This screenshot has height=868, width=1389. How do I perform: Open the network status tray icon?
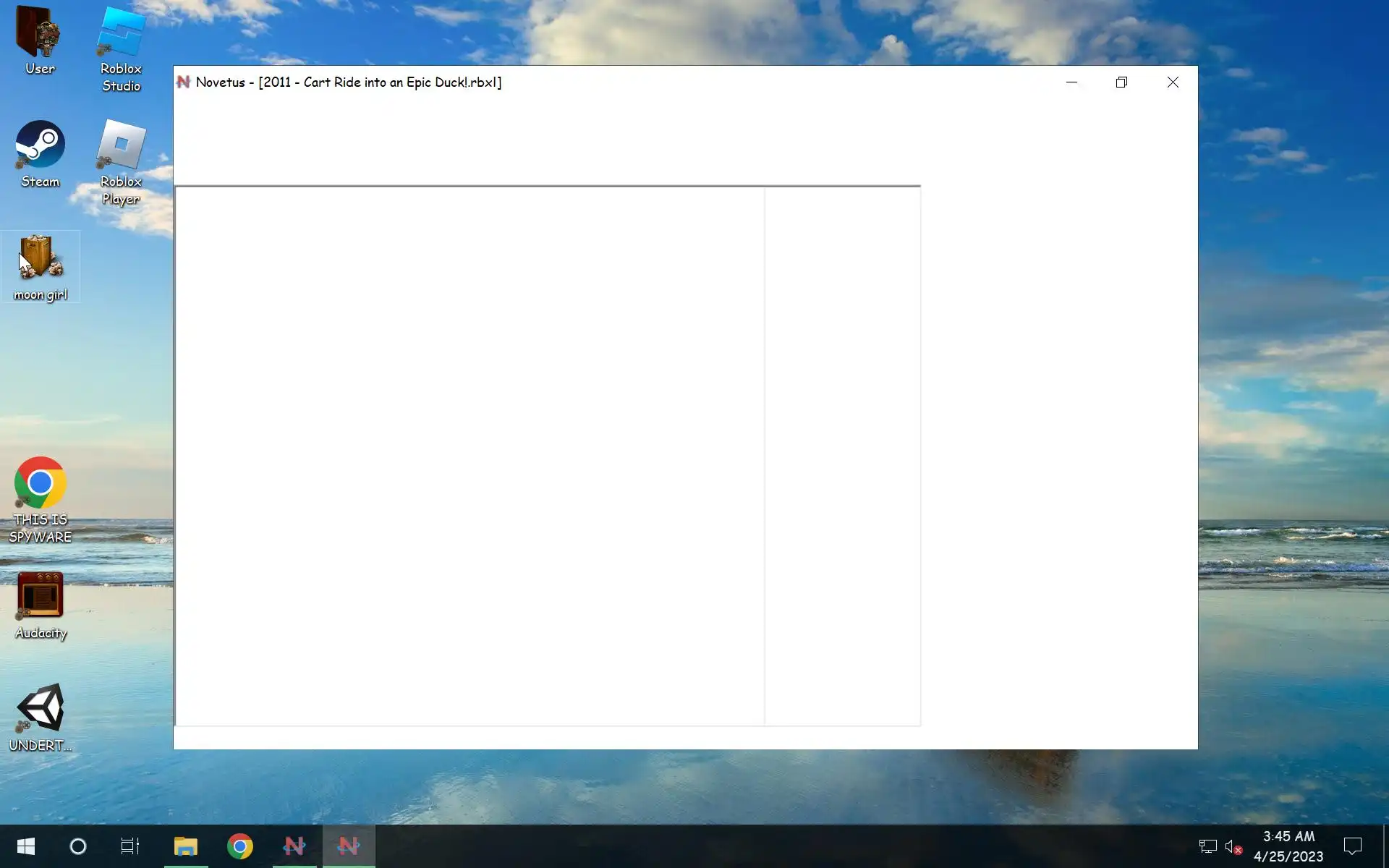coord(1207,846)
